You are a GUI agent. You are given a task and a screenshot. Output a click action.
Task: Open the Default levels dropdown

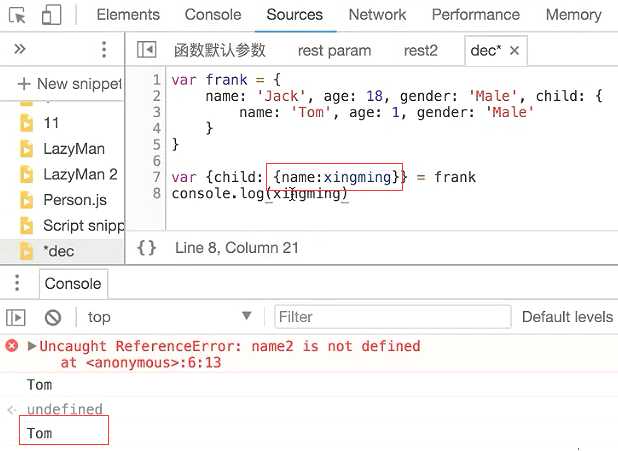[568, 317]
